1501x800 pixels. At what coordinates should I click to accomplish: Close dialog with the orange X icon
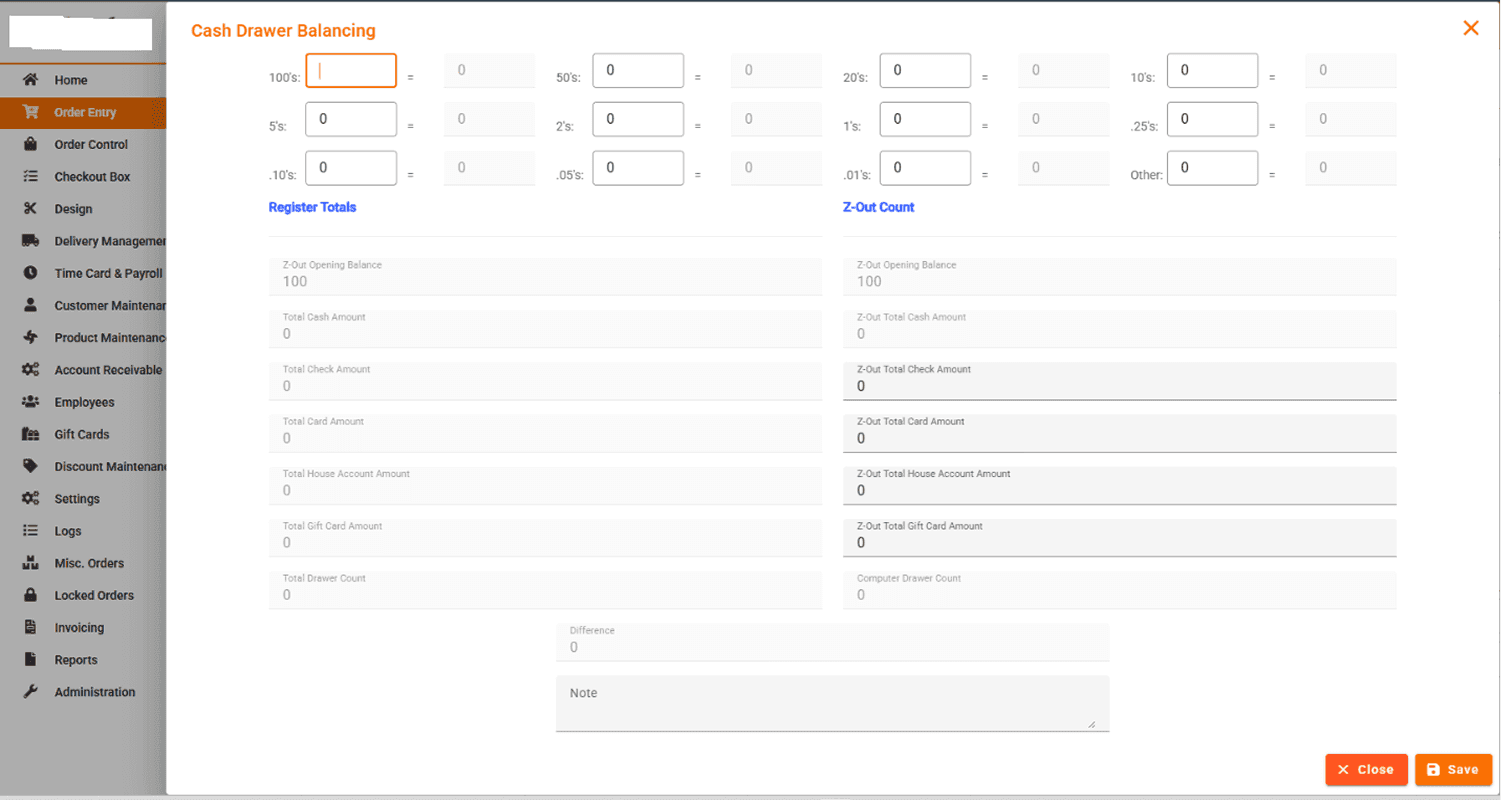tap(1470, 28)
